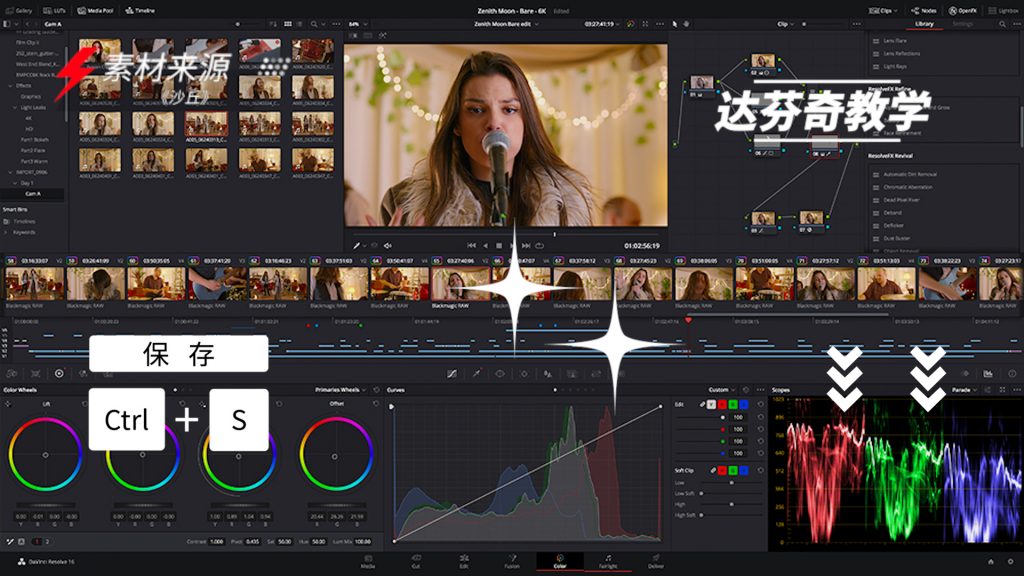Add the Lens Flare effect
Screen dimensions: 1024x576
(895, 40)
